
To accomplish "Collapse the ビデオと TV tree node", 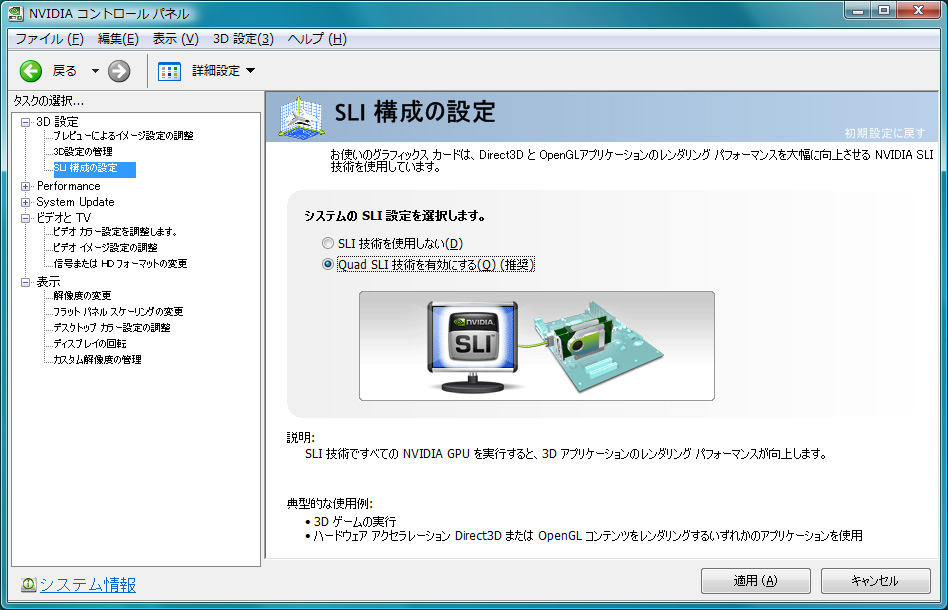I will [25, 218].
